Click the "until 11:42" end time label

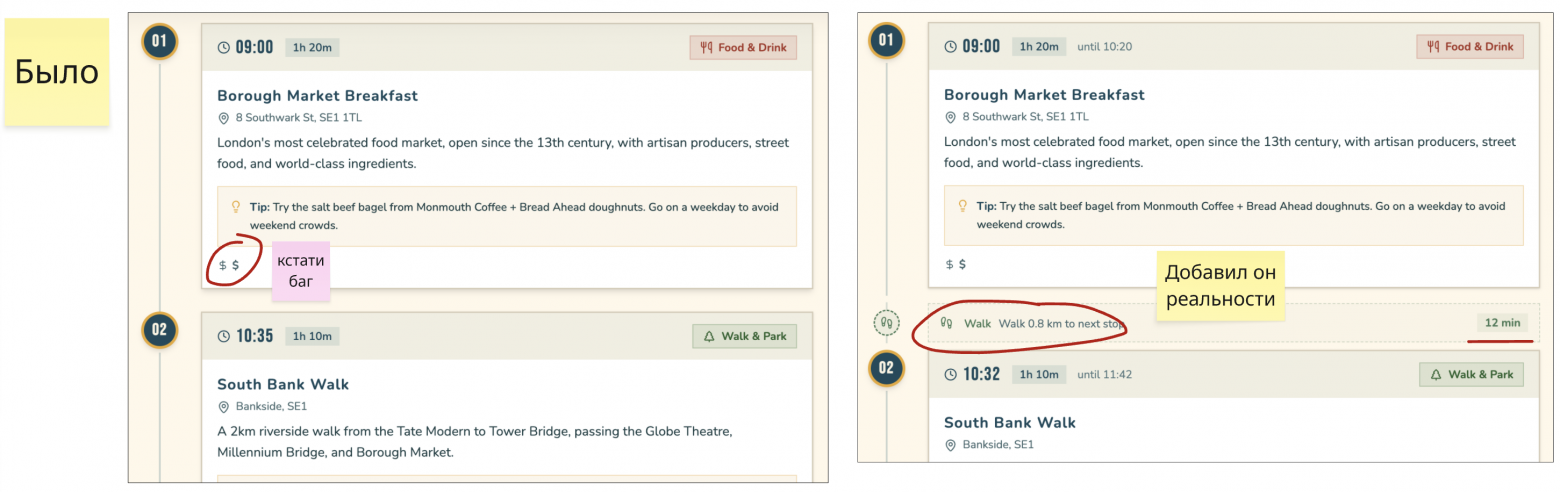(x=1104, y=375)
